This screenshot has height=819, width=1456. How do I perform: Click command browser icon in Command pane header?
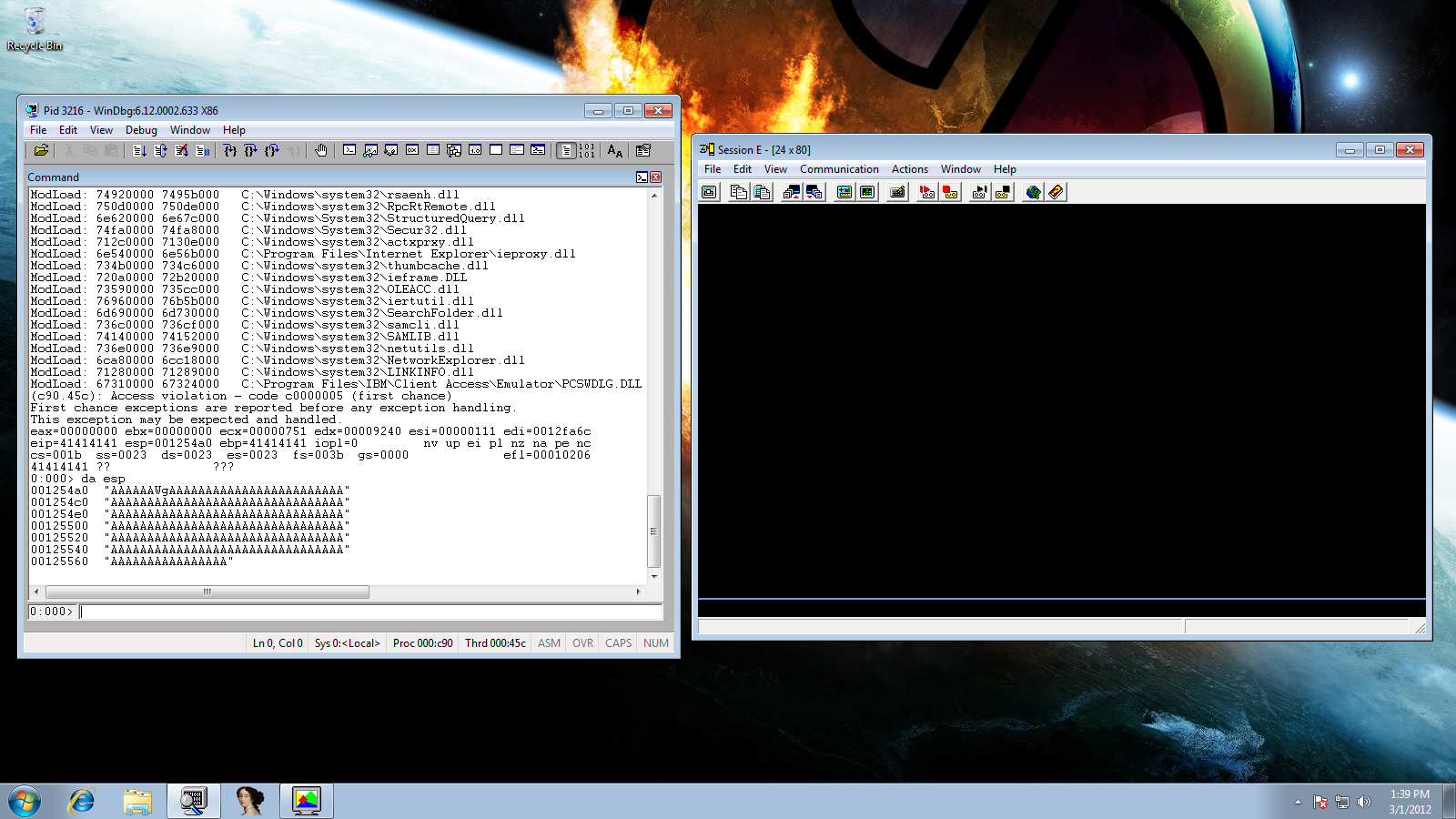642,177
